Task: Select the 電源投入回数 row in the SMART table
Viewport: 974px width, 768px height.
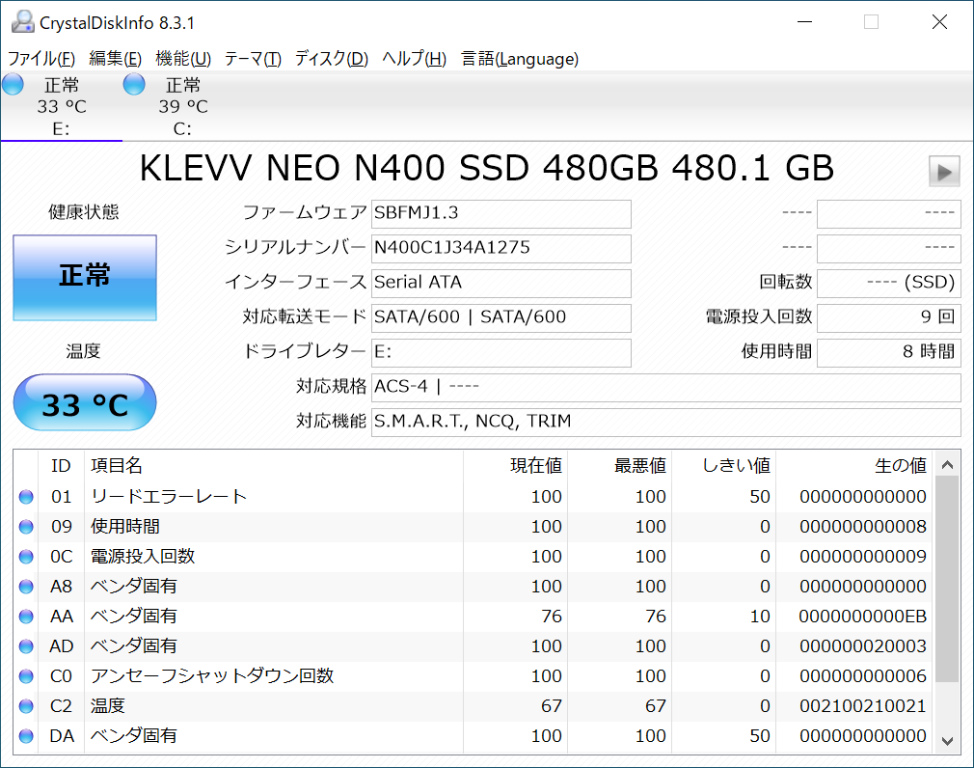Action: (472, 557)
